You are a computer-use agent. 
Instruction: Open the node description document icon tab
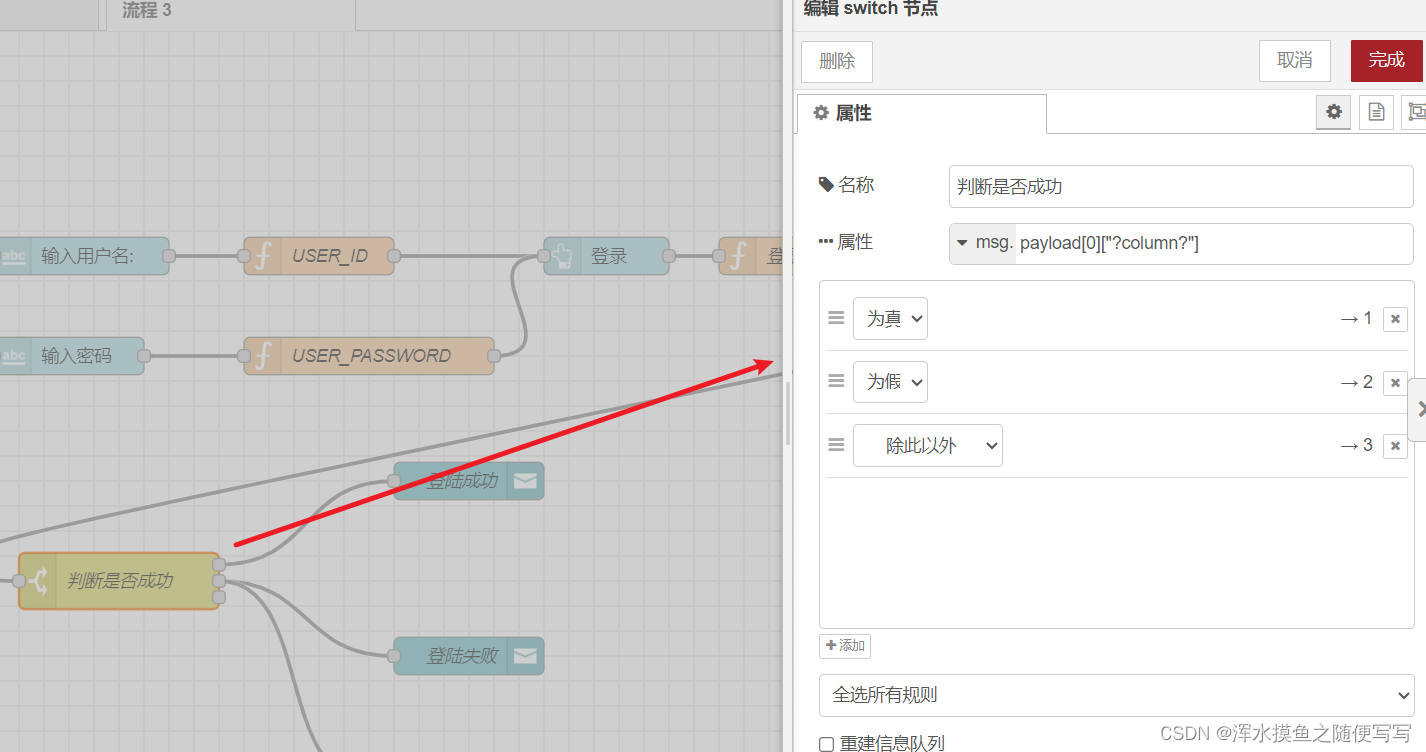pos(1375,112)
